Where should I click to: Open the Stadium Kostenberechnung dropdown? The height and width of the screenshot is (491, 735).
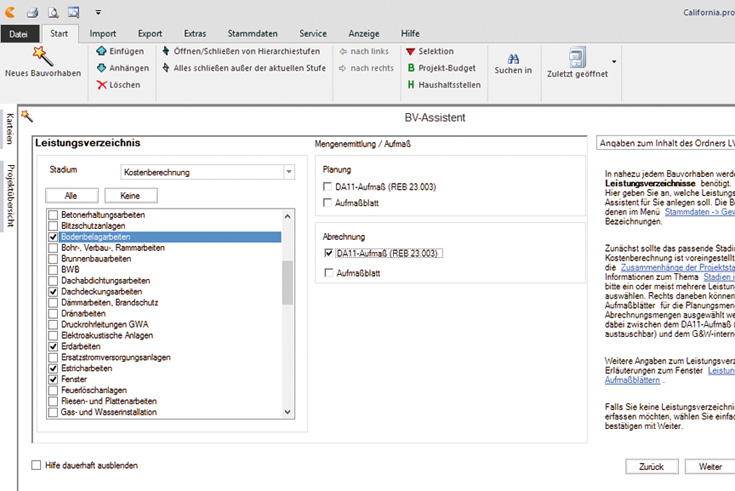click(x=289, y=172)
